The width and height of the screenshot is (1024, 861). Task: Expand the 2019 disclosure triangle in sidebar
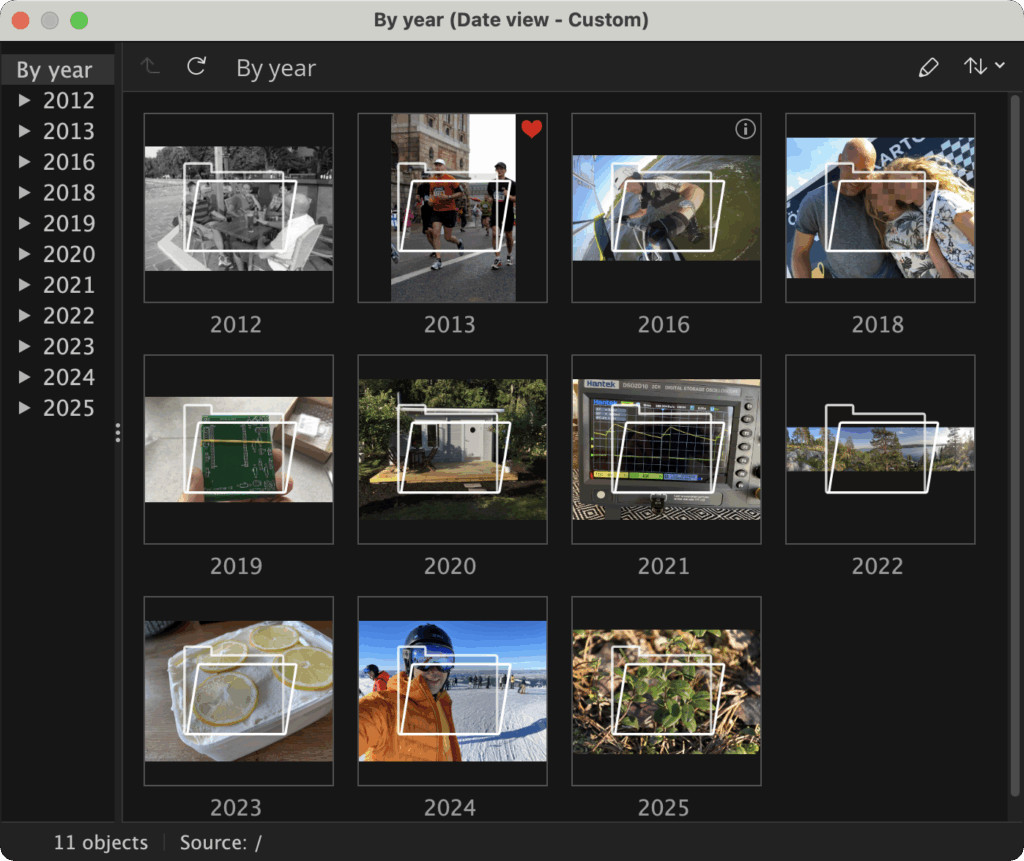click(x=25, y=223)
